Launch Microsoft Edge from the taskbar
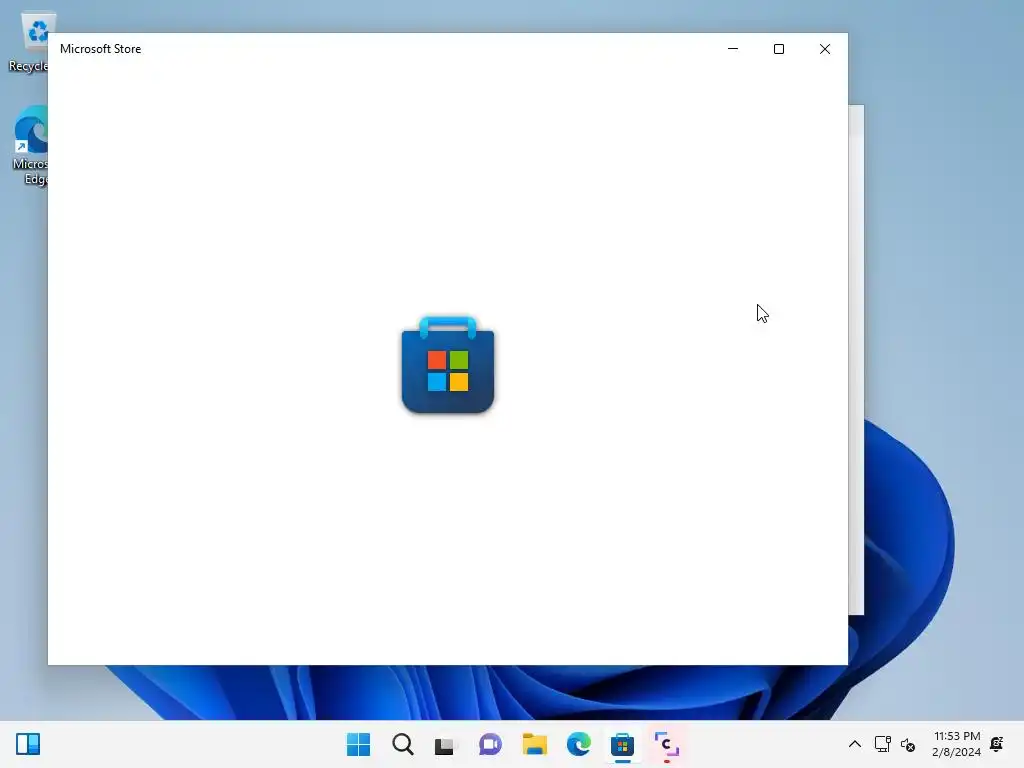The image size is (1024, 768). [579, 744]
